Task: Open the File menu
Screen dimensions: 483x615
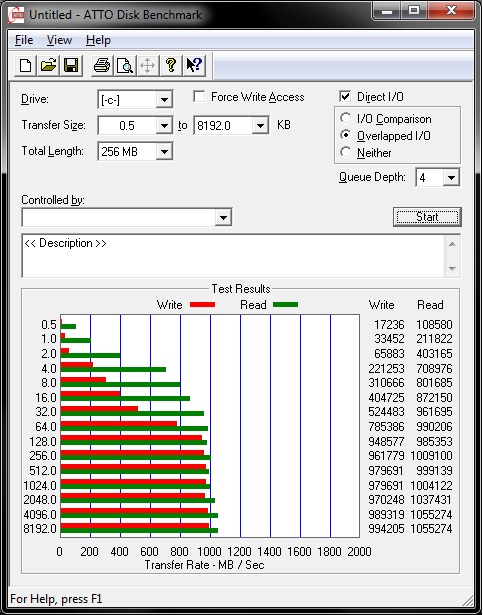Action: (x=24, y=40)
